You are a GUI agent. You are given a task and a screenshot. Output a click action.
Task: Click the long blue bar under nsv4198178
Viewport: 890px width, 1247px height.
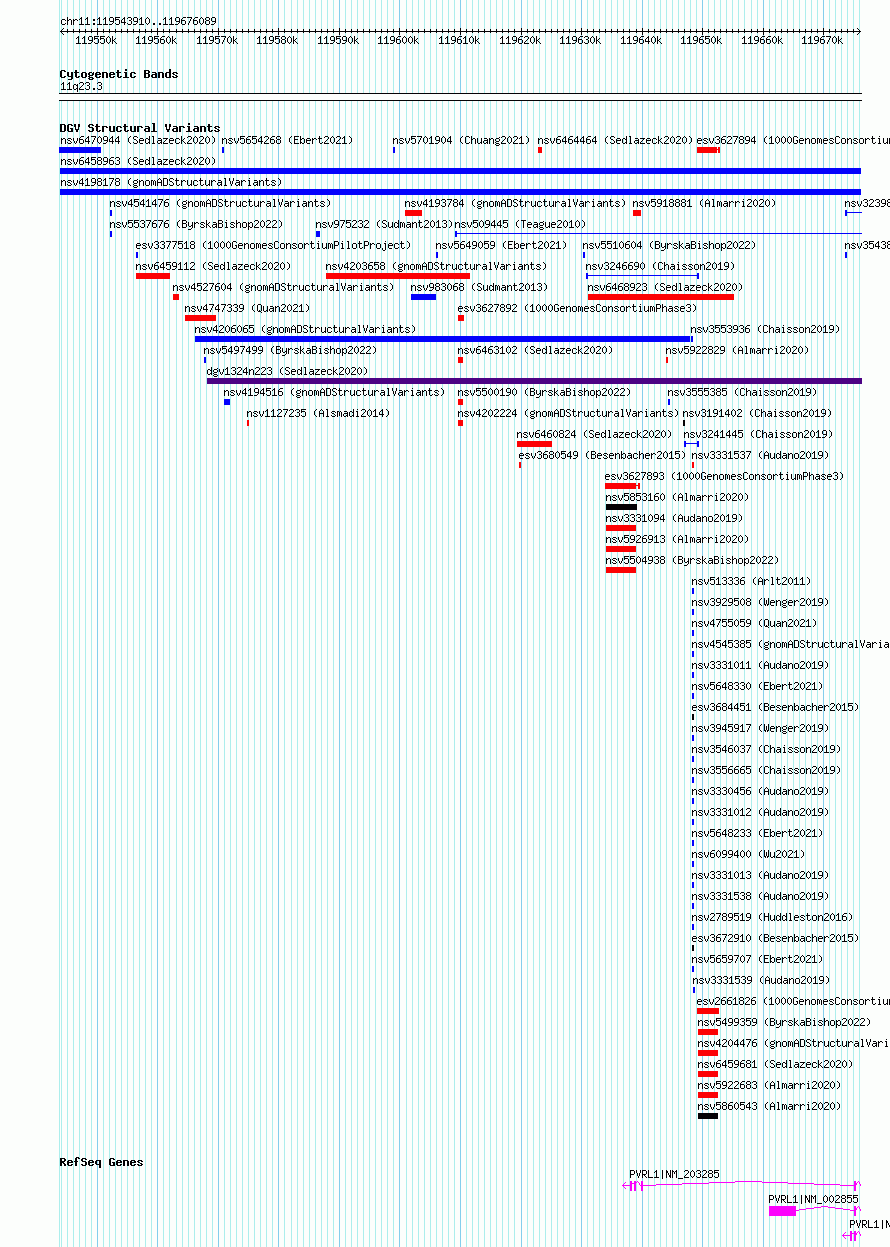pyautogui.click(x=460, y=192)
